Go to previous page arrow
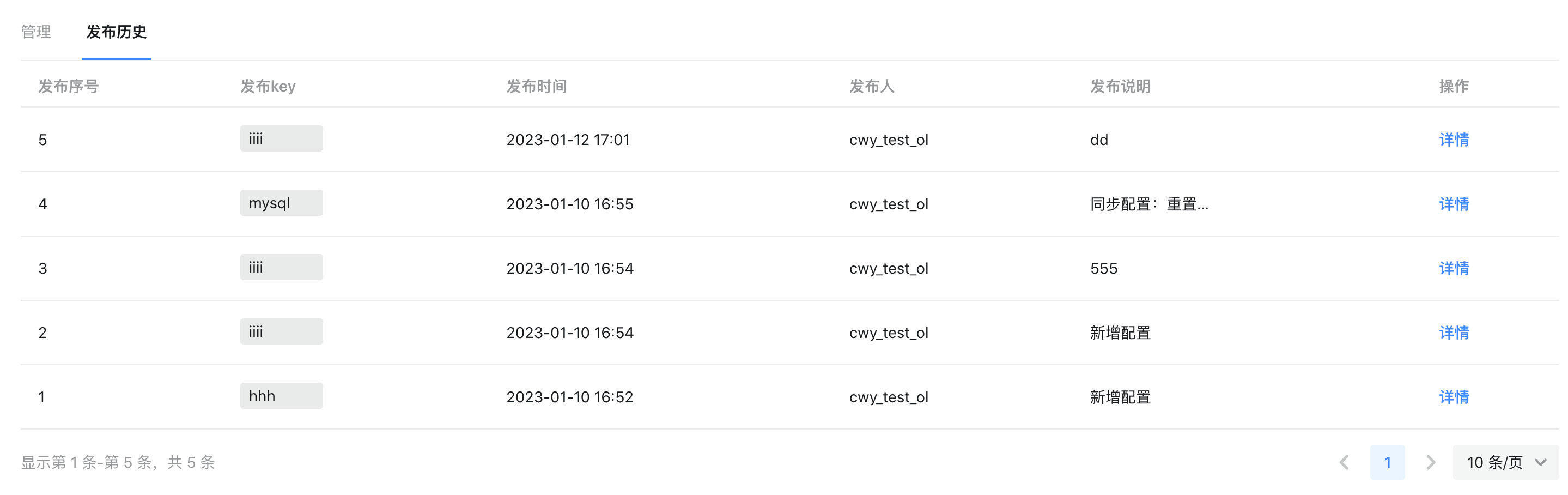The height and width of the screenshot is (495, 1568). [1344, 462]
